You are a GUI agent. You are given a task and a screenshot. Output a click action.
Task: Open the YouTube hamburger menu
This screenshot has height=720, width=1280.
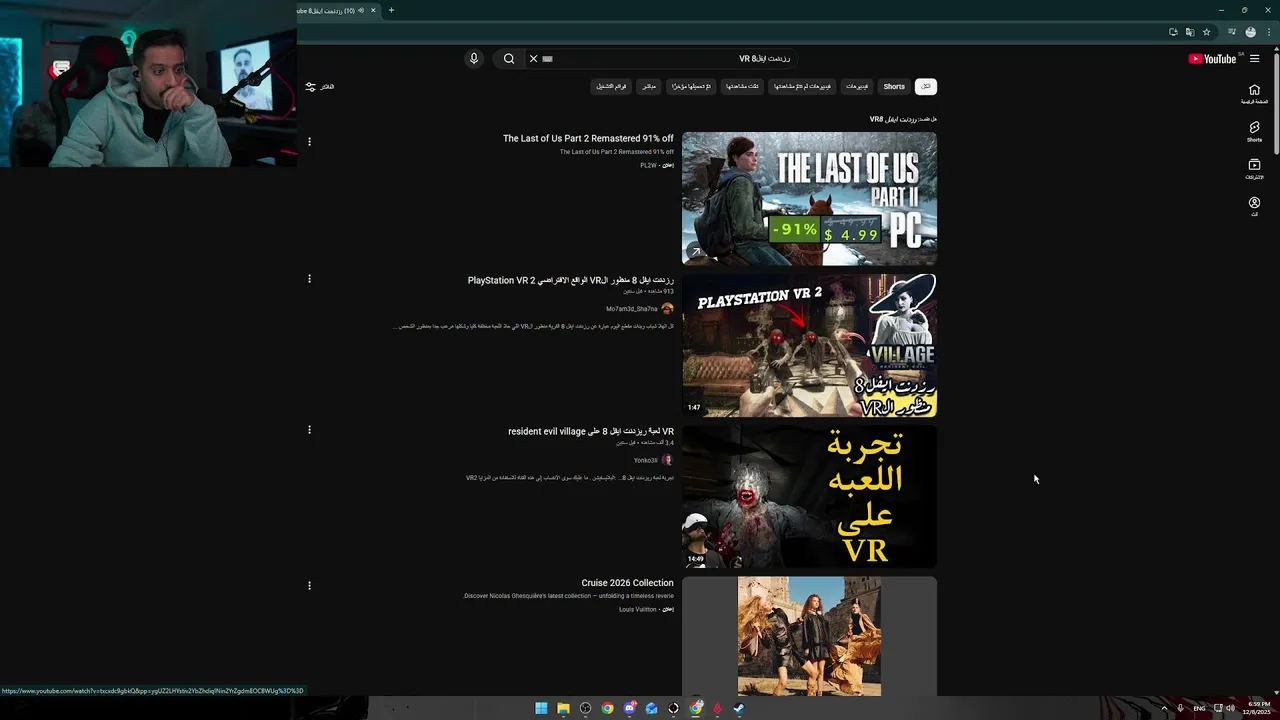[x=1254, y=59]
